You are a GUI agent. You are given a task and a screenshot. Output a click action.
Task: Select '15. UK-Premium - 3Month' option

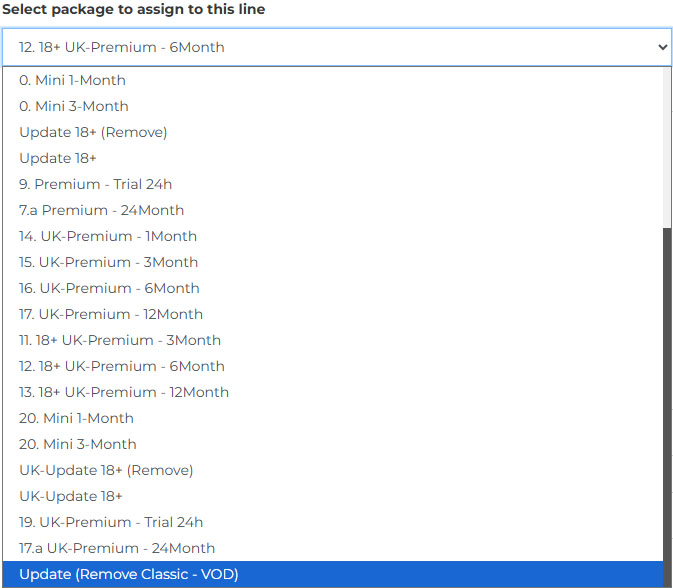click(x=108, y=262)
